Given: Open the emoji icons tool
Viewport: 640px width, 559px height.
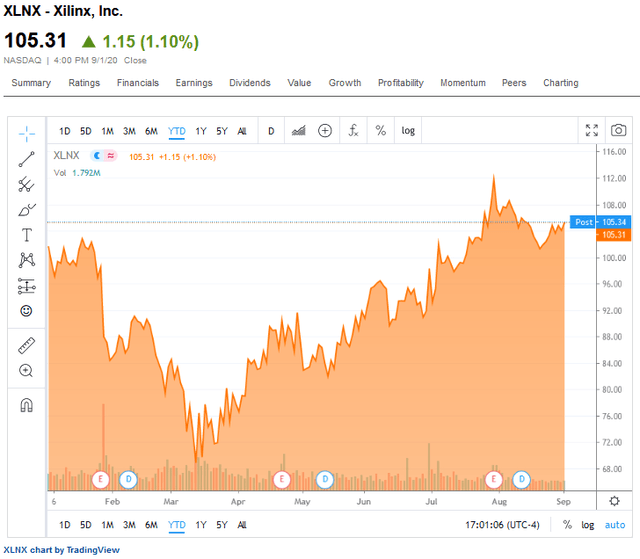Looking at the screenshot, I should [x=26, y=311].
